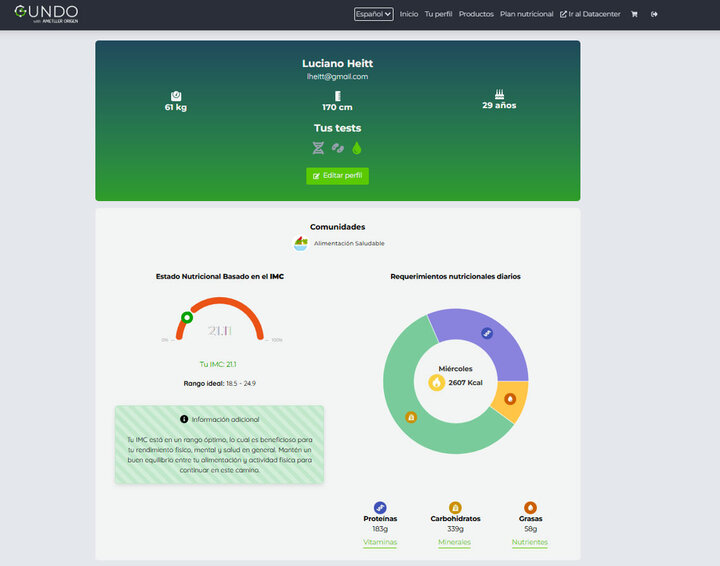Click the green blood drop test icon
This screenshot has height=566, width=720.
357,148
